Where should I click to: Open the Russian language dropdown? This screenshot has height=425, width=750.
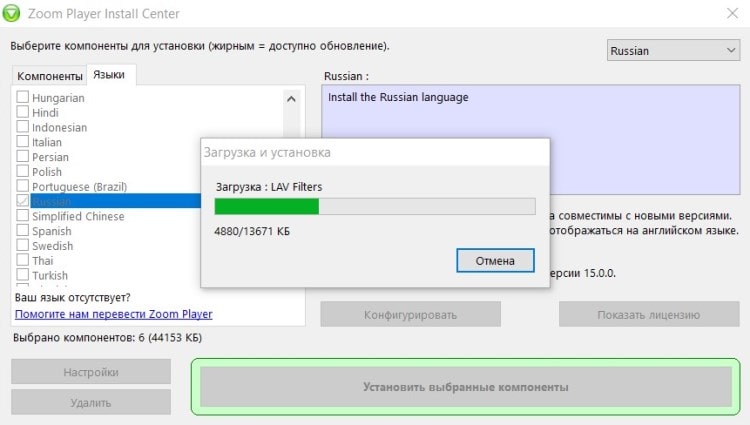[x=673, y=50]
